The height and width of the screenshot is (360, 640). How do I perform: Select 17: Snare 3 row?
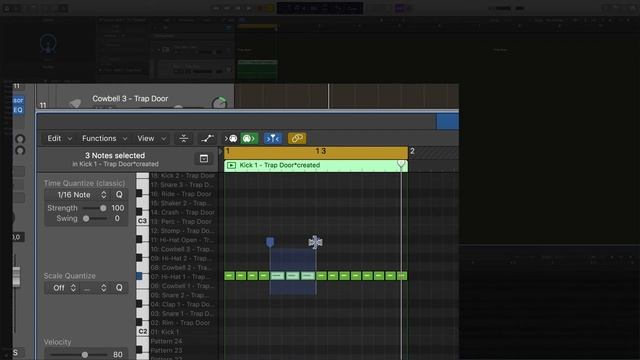tap(182, 185)
